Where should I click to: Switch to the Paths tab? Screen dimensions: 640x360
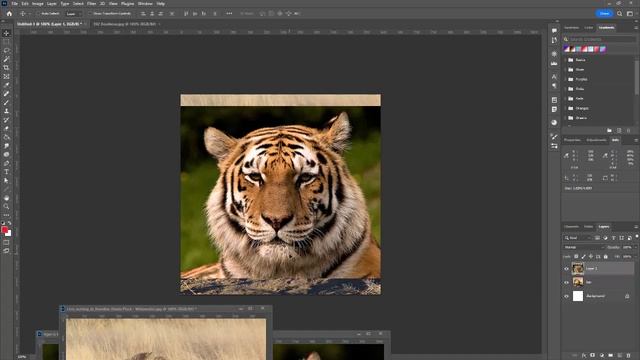point(588,227)
